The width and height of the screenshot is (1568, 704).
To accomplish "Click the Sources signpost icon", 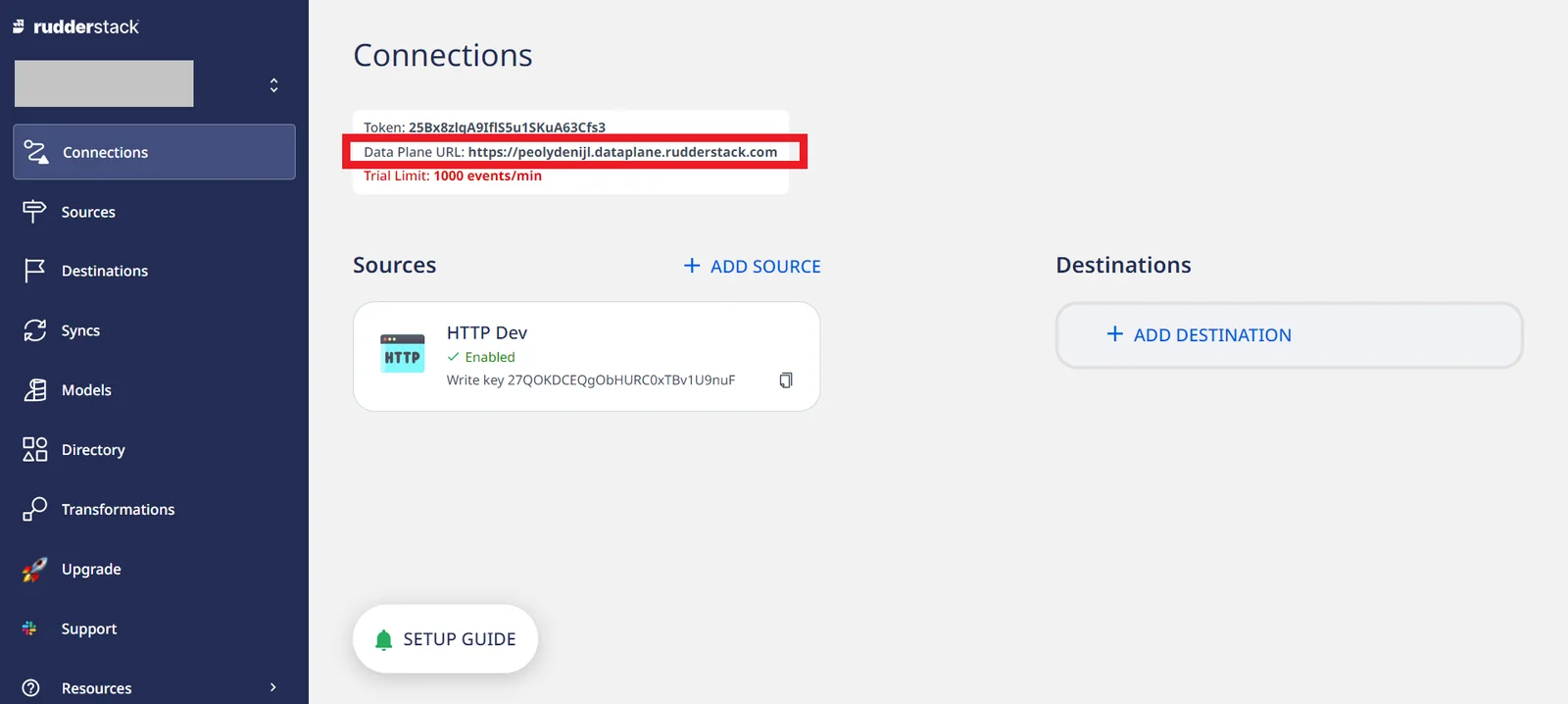I will tap(34, 212).
